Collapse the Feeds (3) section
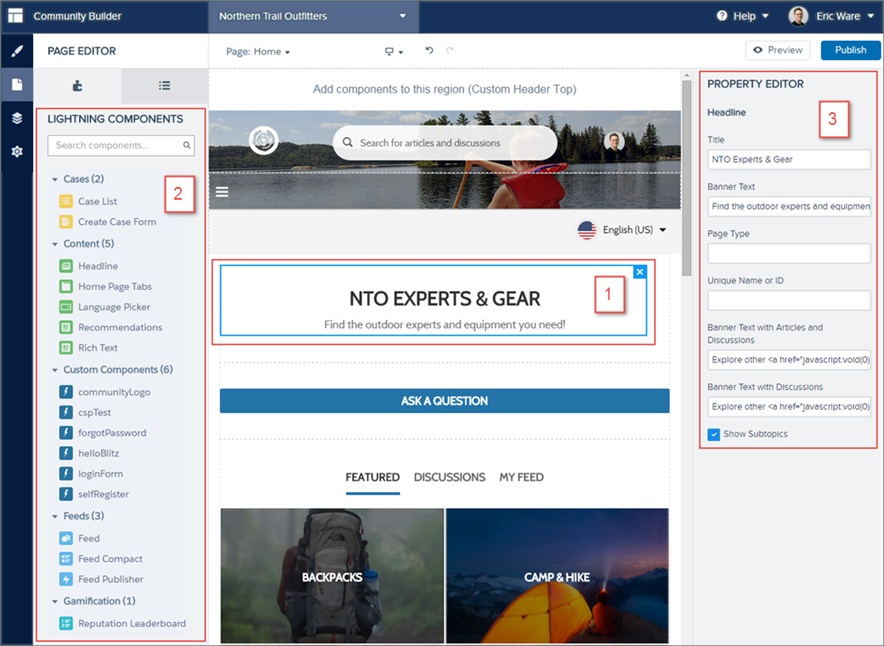 pos(55,516)
